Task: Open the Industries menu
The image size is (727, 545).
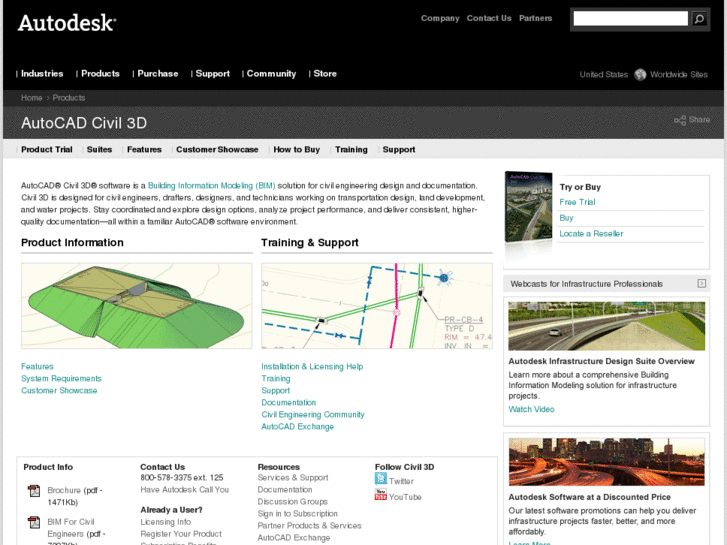Action: pyautogui.click(x=42, y=74)
